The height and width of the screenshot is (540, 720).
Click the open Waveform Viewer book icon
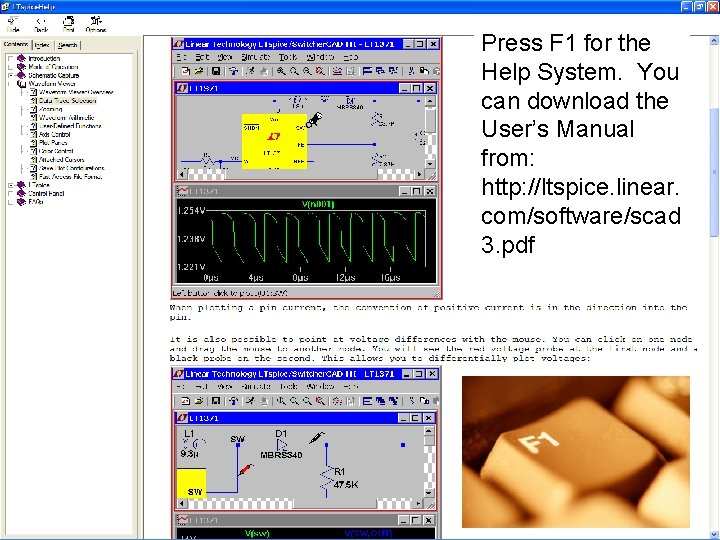pos(21,84)
